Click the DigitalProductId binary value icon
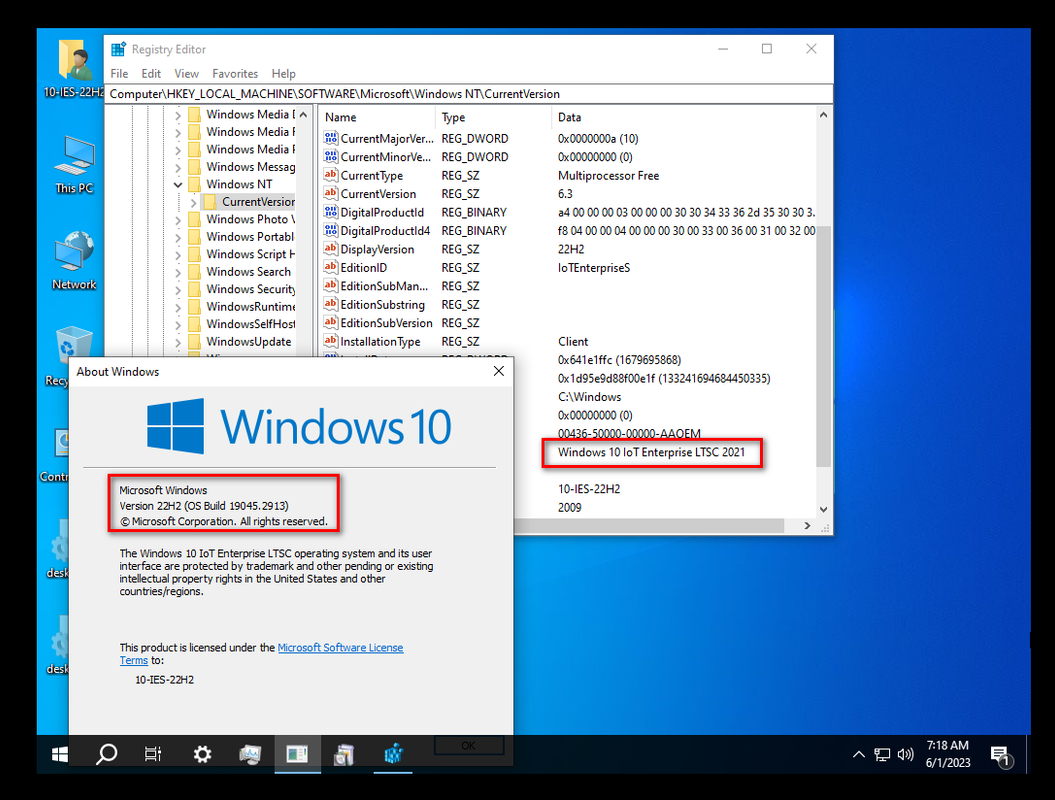Screen dimensions: 1055x800 click(330, 212)
